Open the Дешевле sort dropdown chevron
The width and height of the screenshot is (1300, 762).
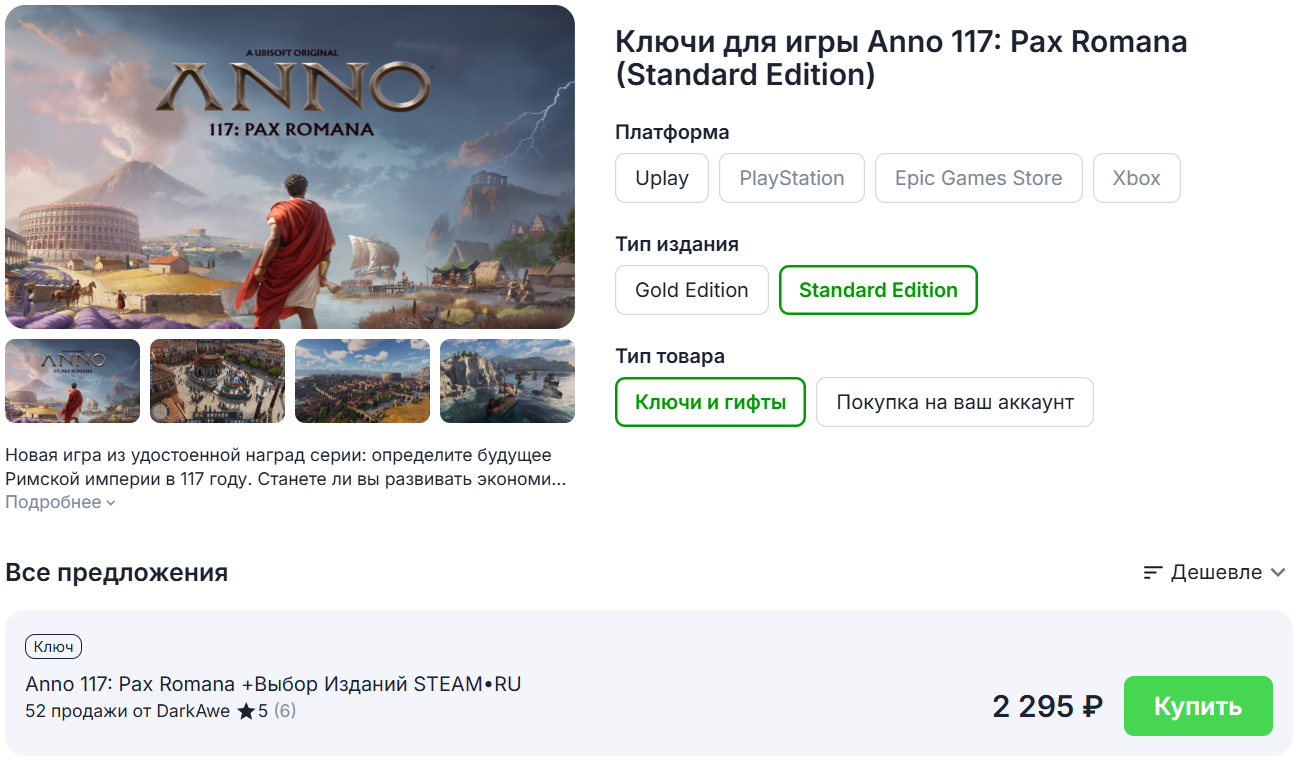(x=1277, y=573)
